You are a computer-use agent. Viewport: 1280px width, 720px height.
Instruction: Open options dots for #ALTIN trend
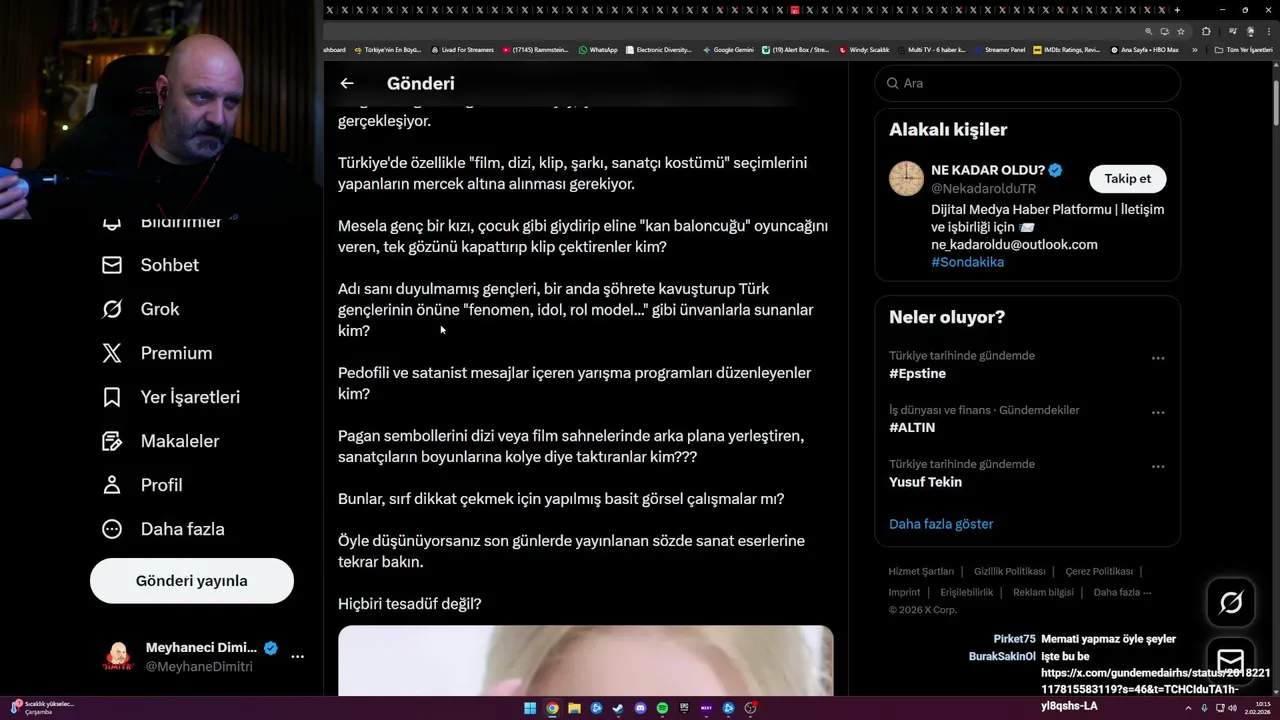click(x=1158, y=412)
